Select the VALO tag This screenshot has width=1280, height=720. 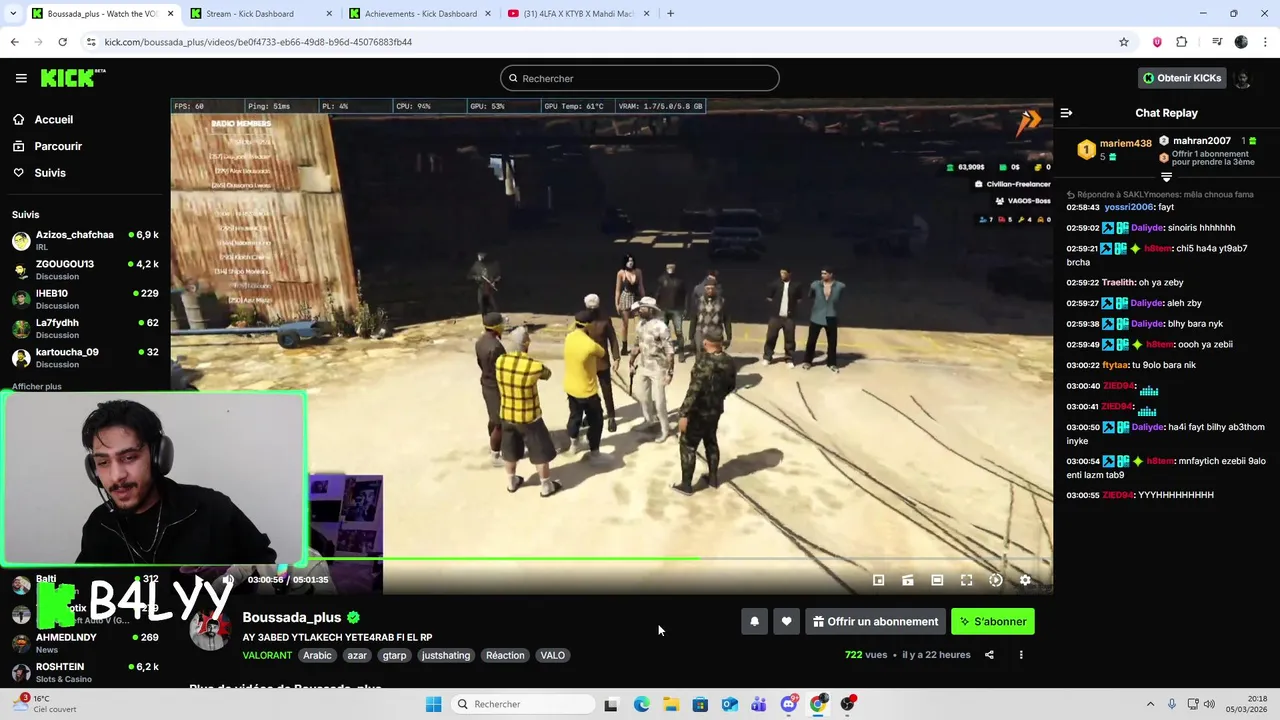[553, 655]
